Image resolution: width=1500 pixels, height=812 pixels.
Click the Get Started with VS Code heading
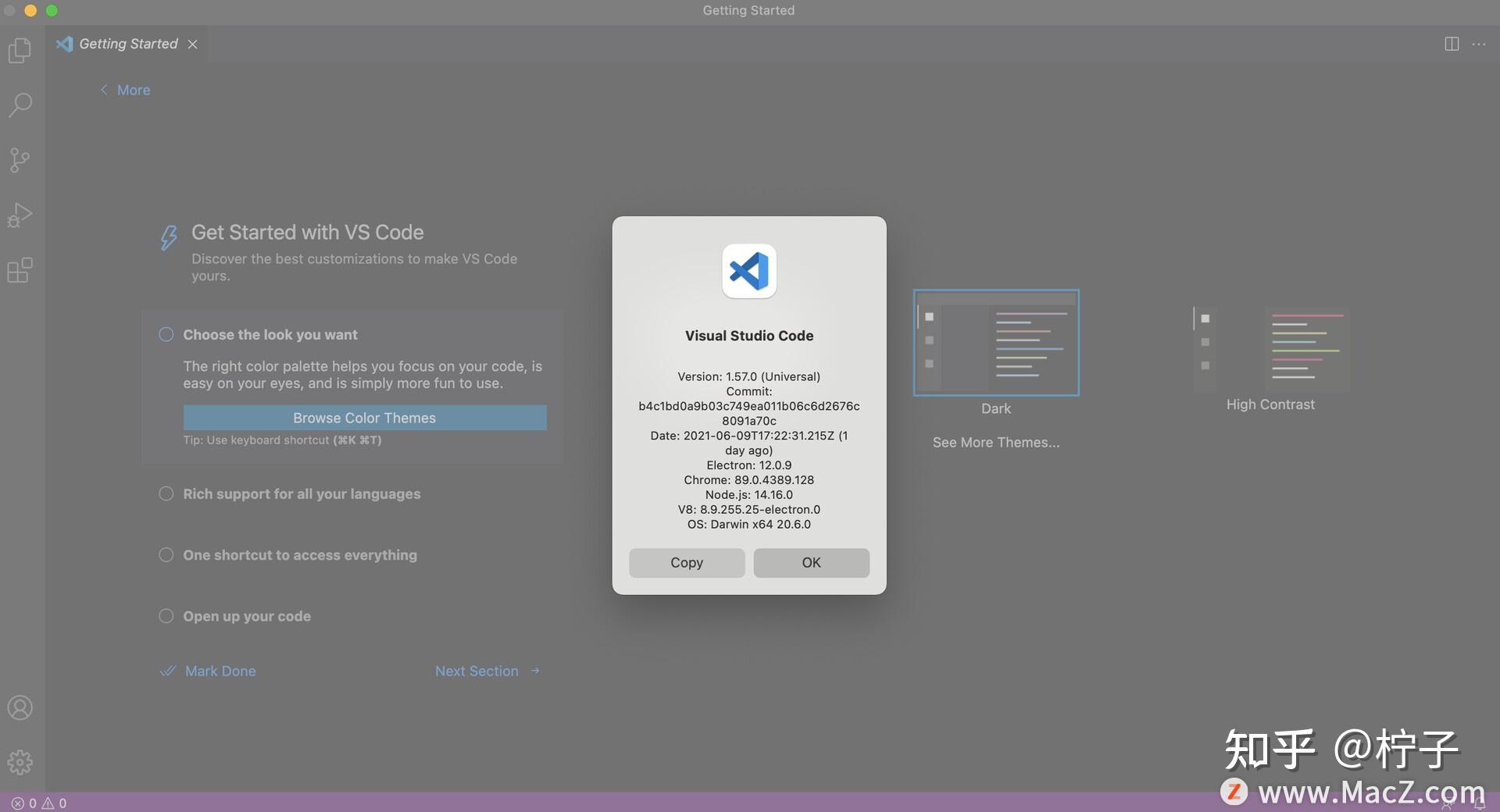point(308,232)
